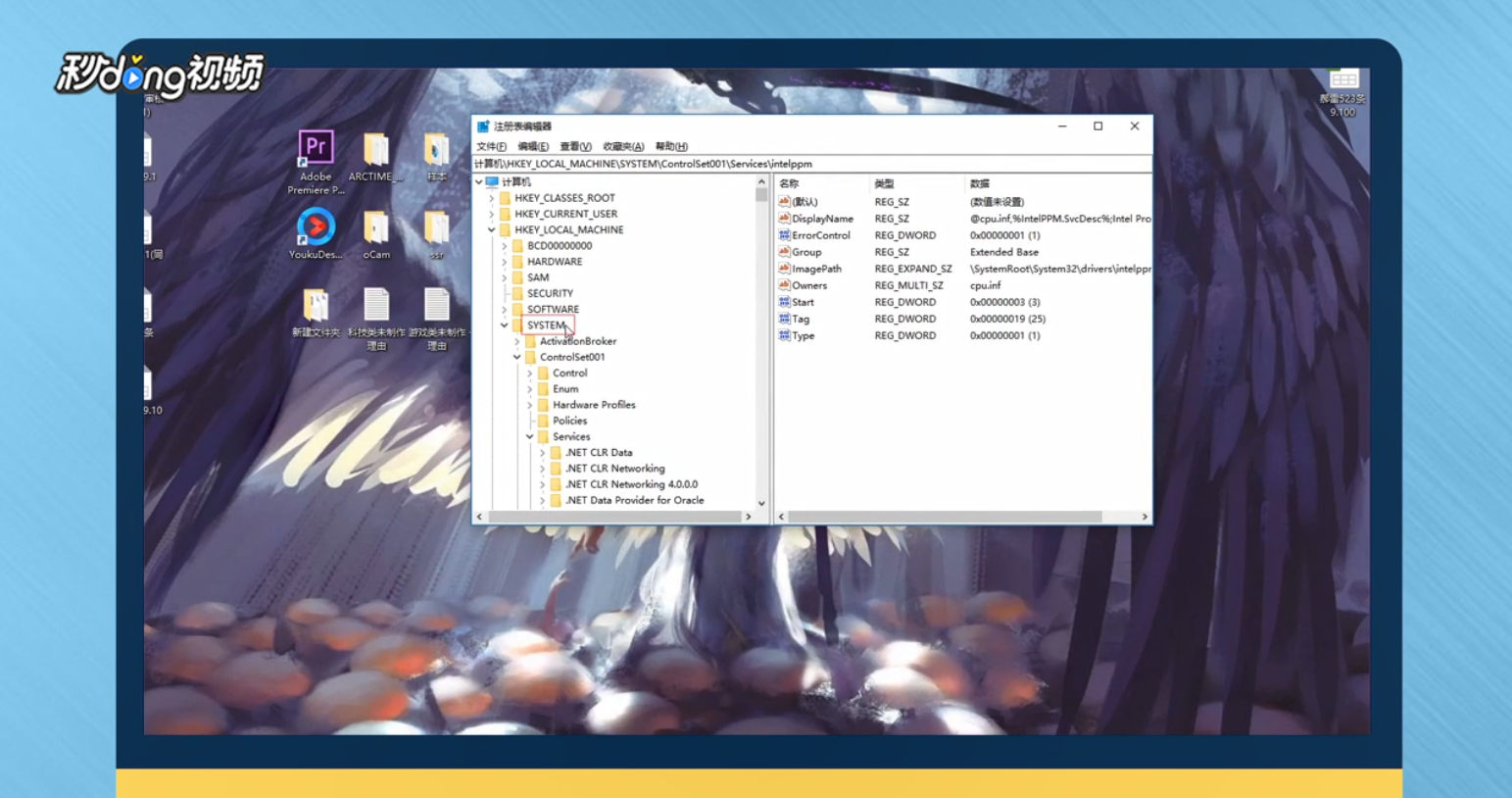Expand SAM key arrow
Viewport: 1512px width, 798px height.
pos(505,277)
